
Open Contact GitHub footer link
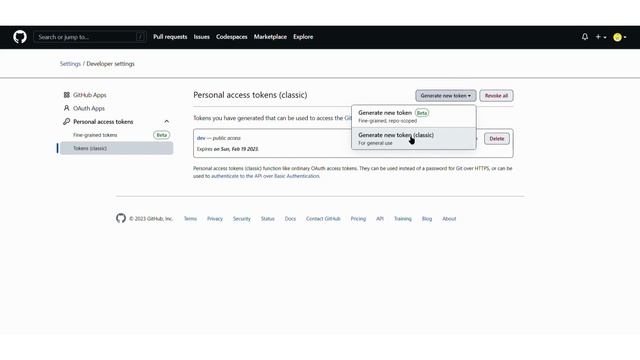point(323,219)
